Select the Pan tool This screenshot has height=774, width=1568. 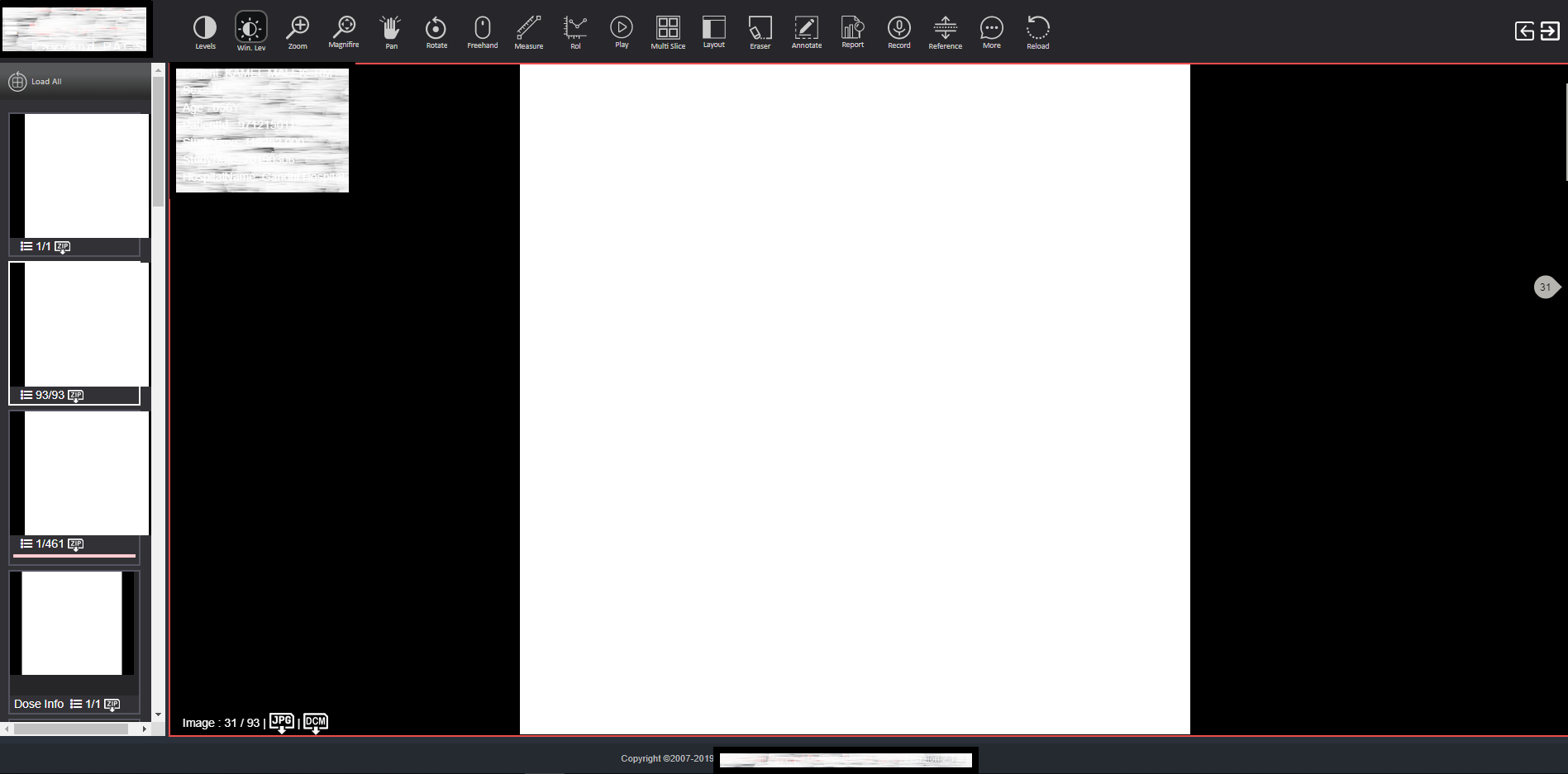point(389,30)
